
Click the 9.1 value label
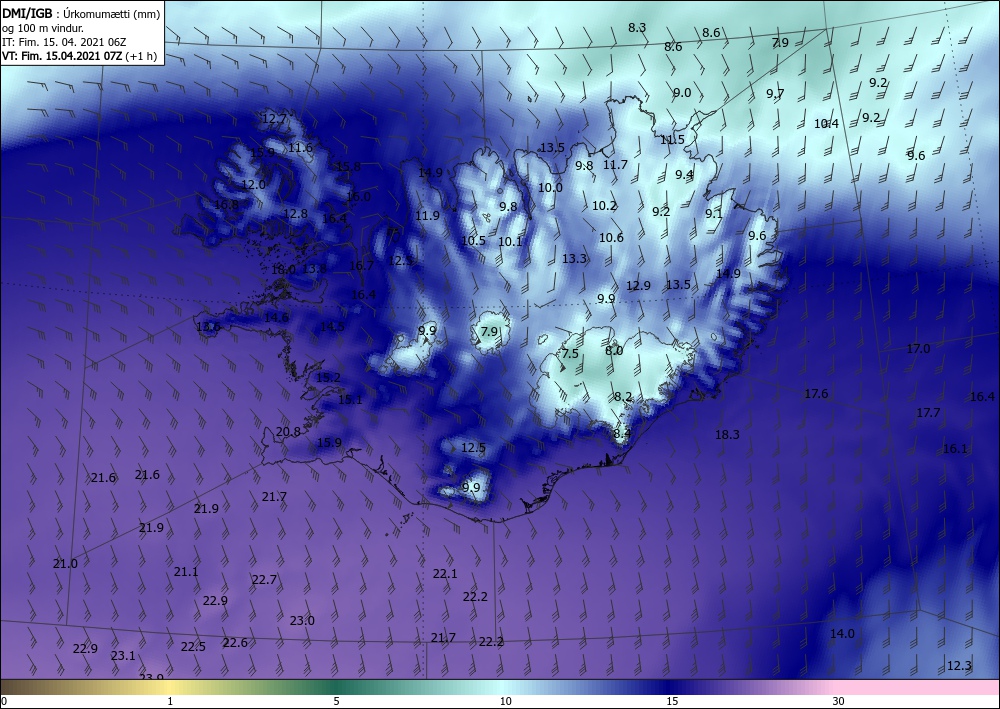[x=714, y=214]
